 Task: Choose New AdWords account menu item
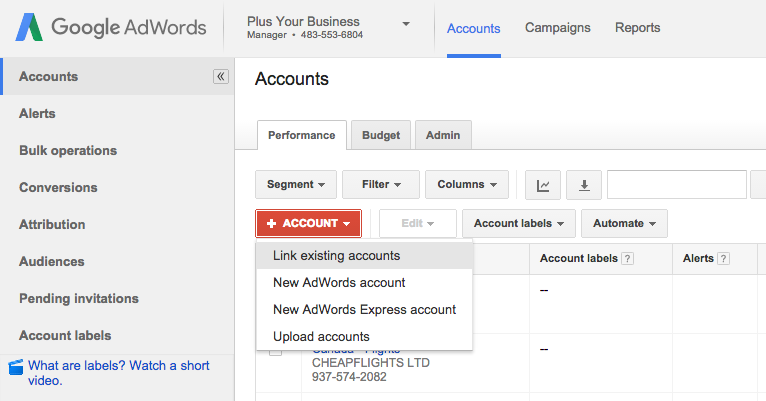[364, 283]
